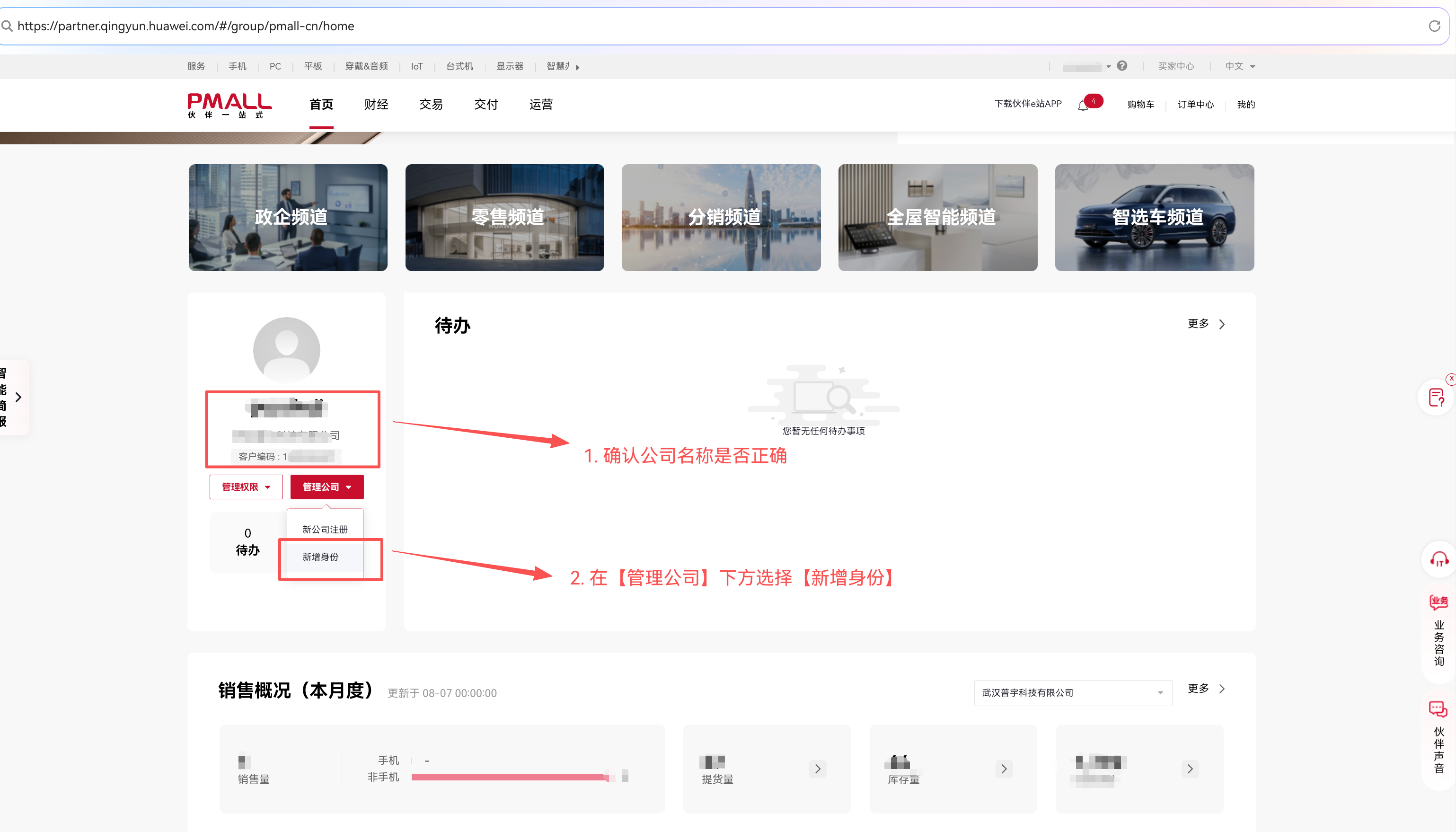Expand the 管理权限 dropdown
This screenshot has width=1456, height=832.
tap(246, 487)
